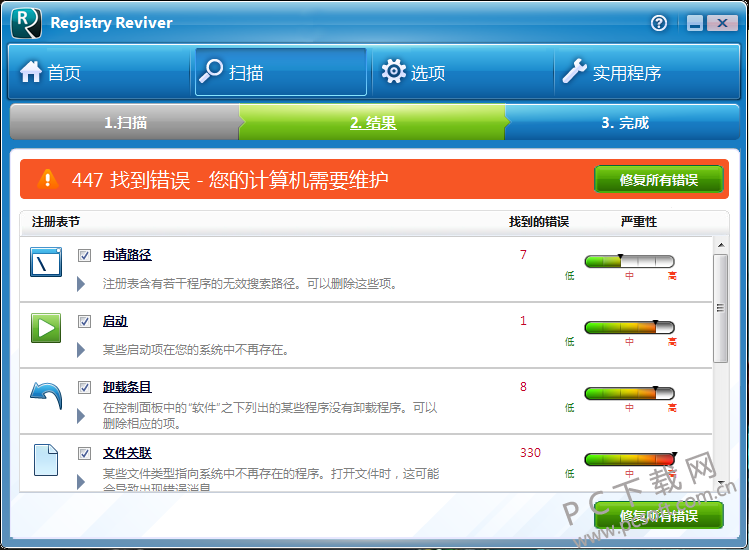The width and height of the screenshot is (749, 550).
Task: Open the 实用程序 tab
Action: tap(647, 72)
